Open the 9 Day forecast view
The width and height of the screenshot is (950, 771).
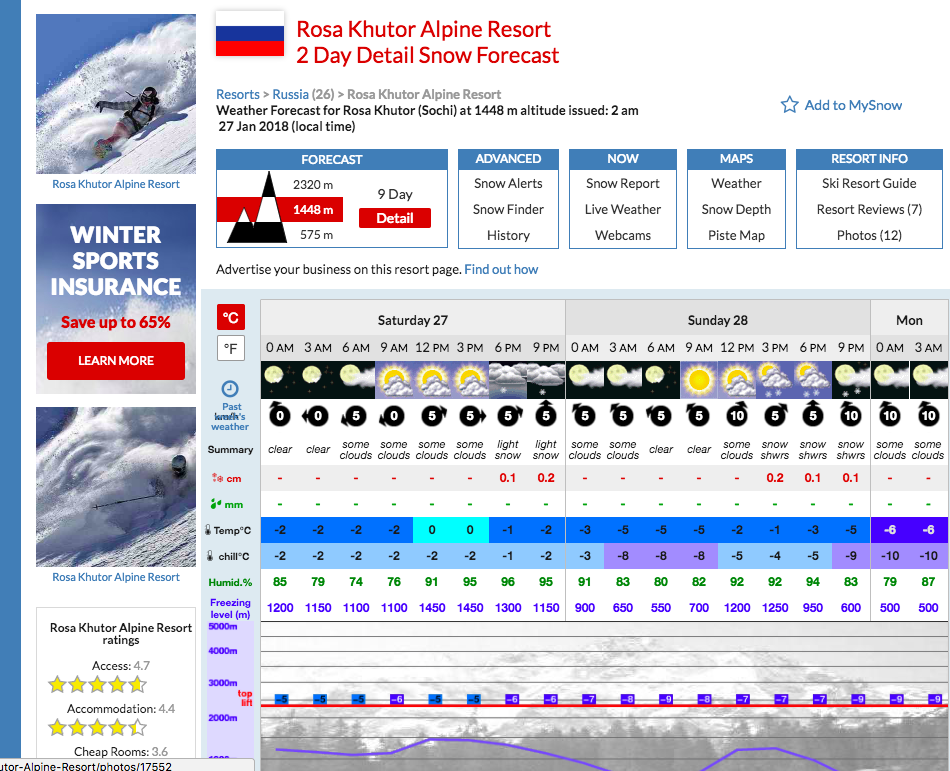(395, 194)
